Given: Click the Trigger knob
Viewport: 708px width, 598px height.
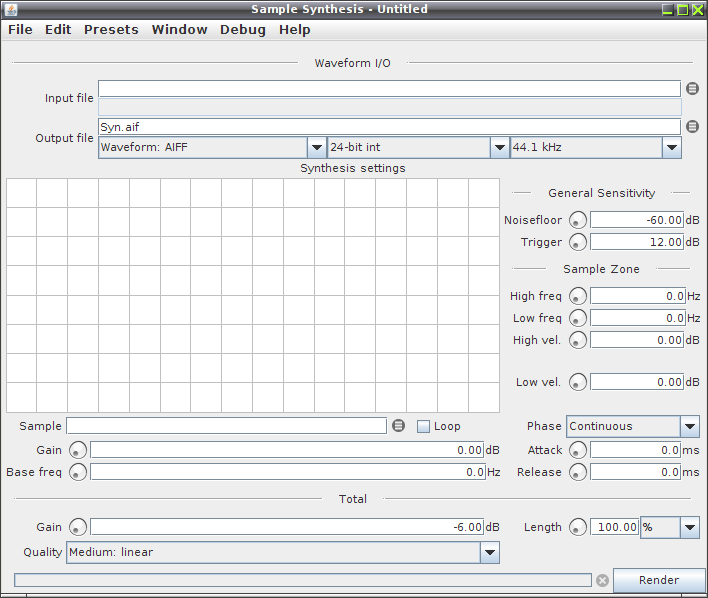Looking at the screenshot, I should (578, 242).
